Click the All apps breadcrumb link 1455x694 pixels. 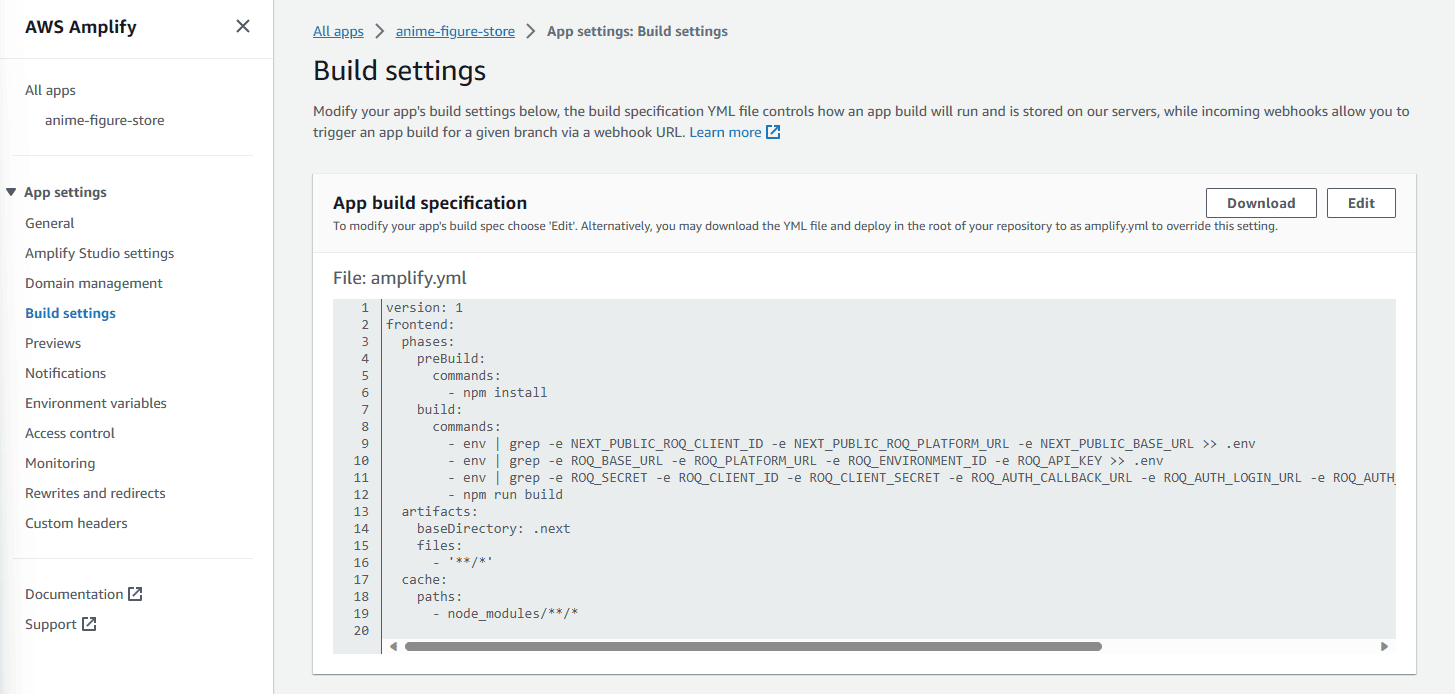(x=338, y=31)
